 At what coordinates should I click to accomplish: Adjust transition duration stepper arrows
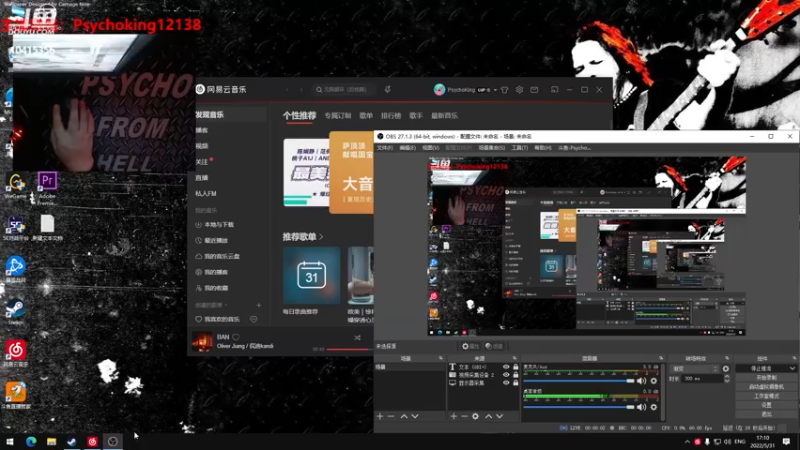[x=727, y=379]
